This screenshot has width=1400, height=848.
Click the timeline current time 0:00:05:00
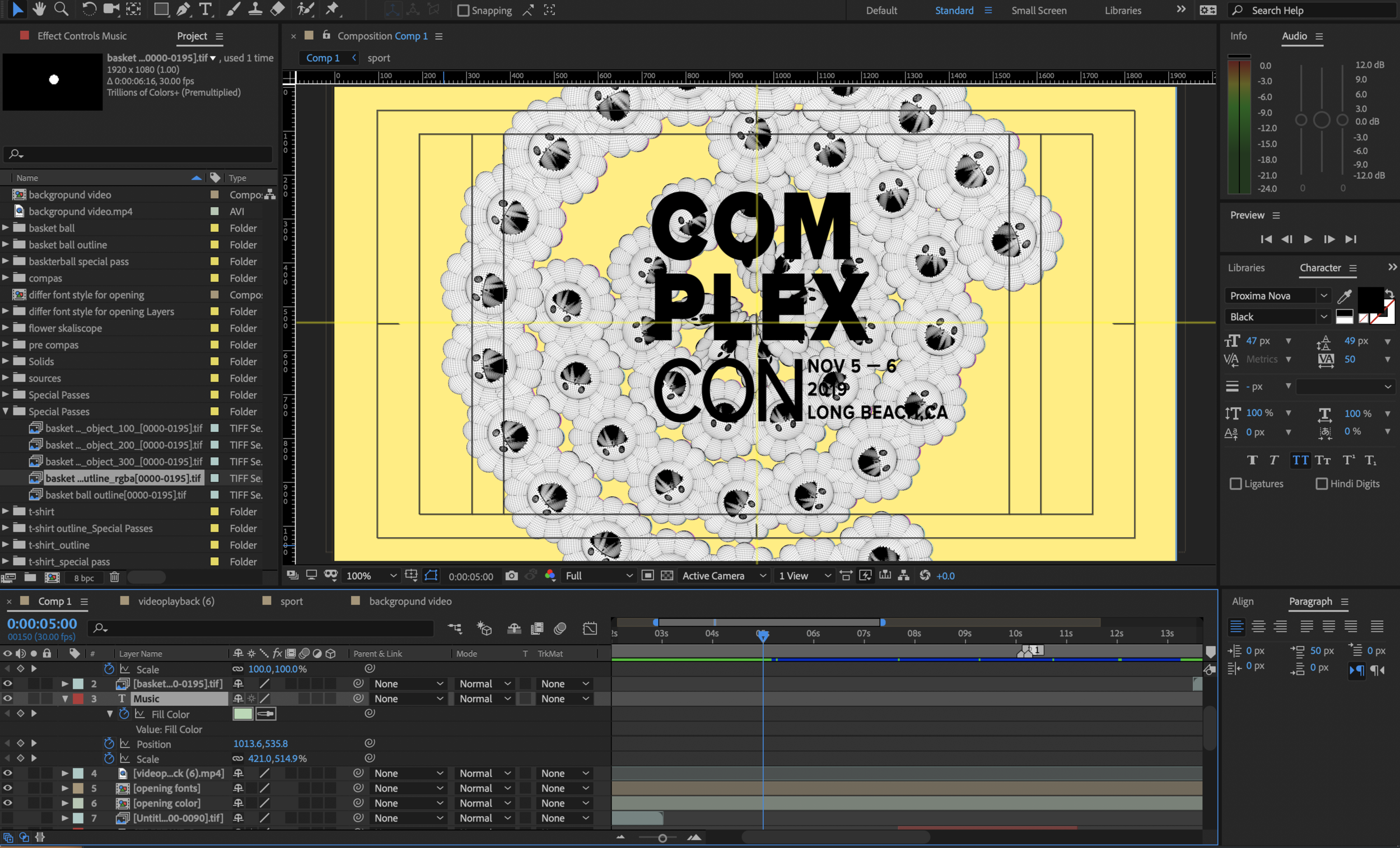(x=41, y=623)
